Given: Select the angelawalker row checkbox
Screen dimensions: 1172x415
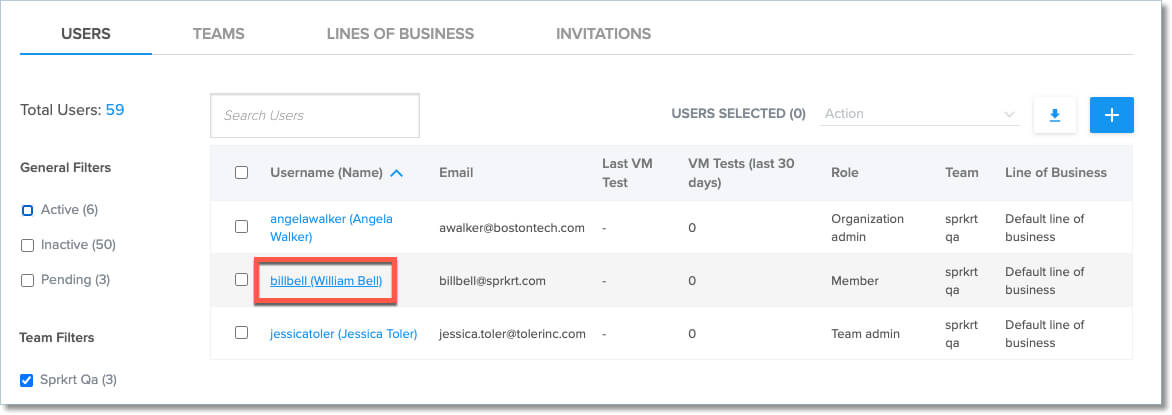Looking at the screenshot, I should [x=241, y=227].
